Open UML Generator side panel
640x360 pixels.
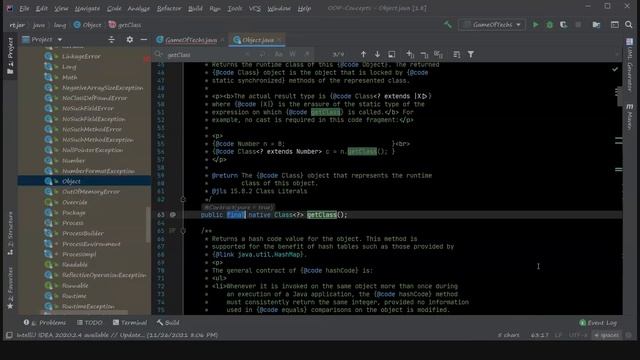pyautogui.click(x=630, y=65)
